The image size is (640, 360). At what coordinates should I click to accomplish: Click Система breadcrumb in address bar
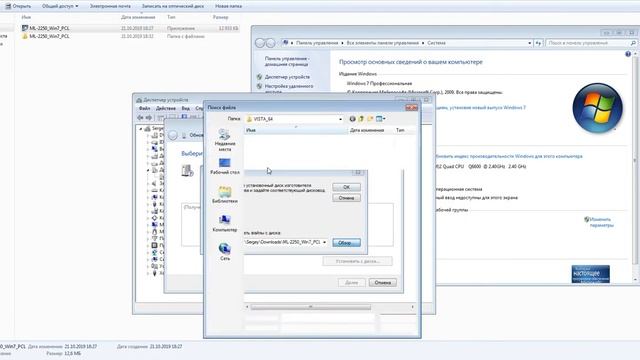(436, 43)
